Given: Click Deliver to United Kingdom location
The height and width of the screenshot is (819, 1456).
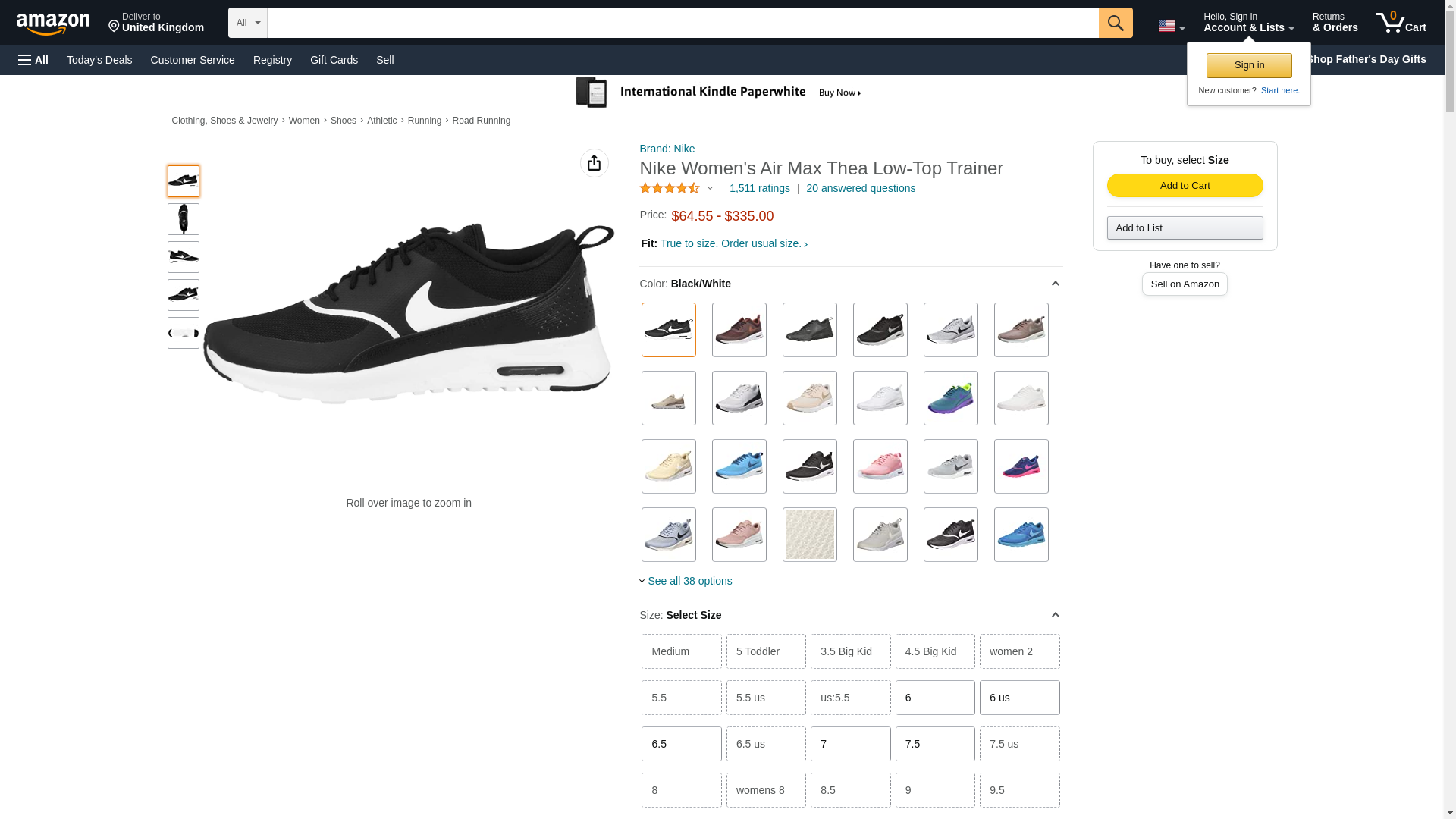Looking at the screenshot, I should click(155, 23).
